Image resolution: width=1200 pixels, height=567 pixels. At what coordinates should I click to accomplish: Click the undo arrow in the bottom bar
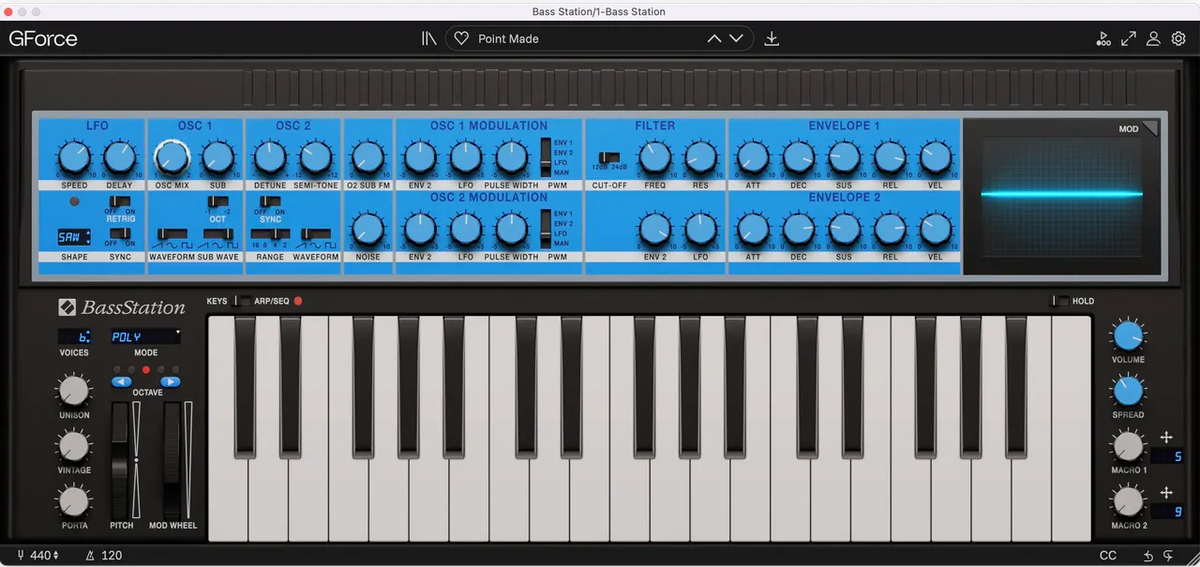pyautogui.click(x=1149, y=555)
